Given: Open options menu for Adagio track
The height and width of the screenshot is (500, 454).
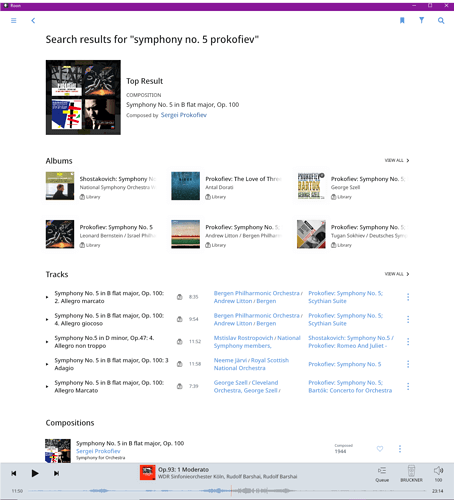Looking at the screenshot, I should click(408, 364).
